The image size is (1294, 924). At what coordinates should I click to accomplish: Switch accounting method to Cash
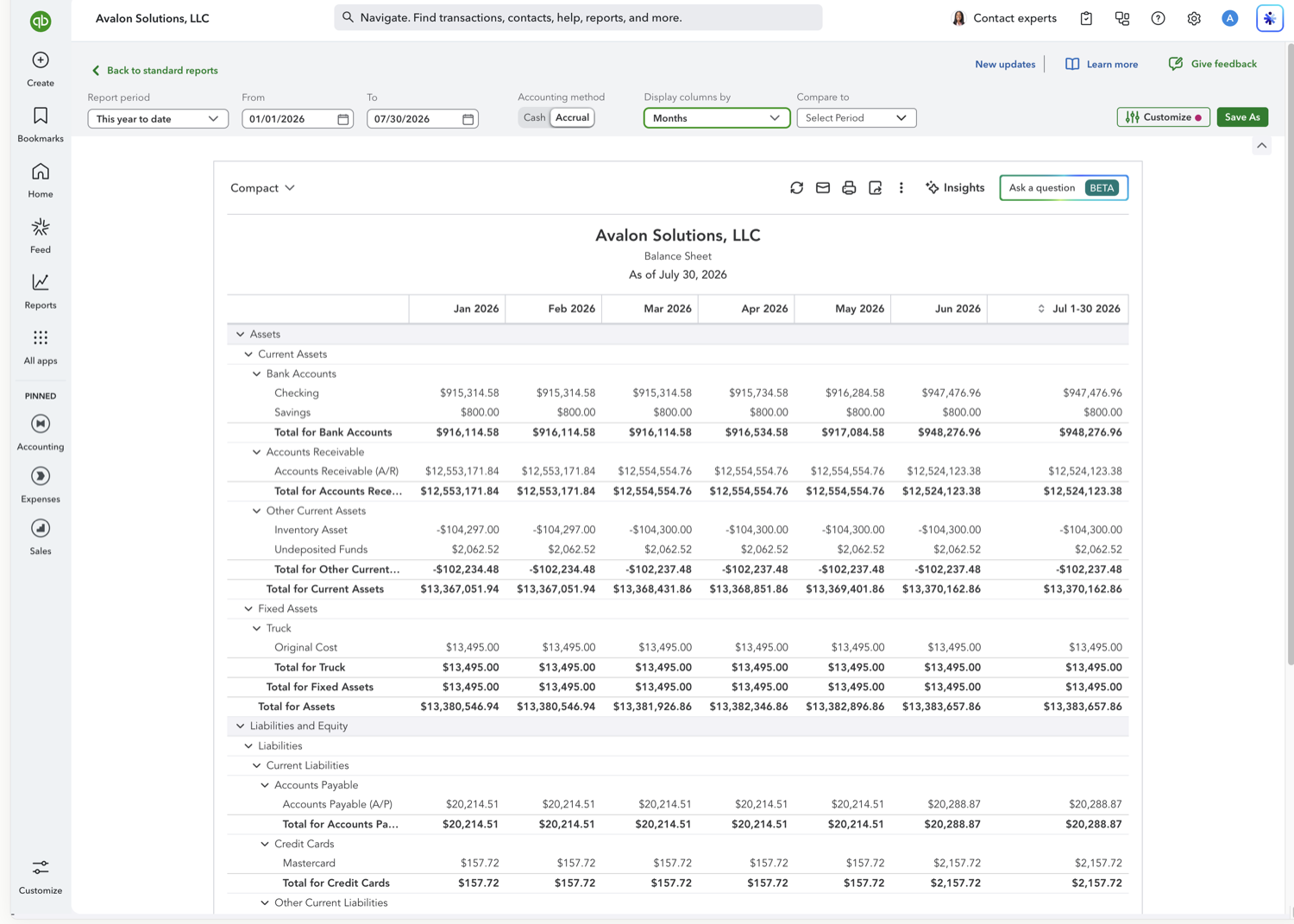tap(534, 118)
